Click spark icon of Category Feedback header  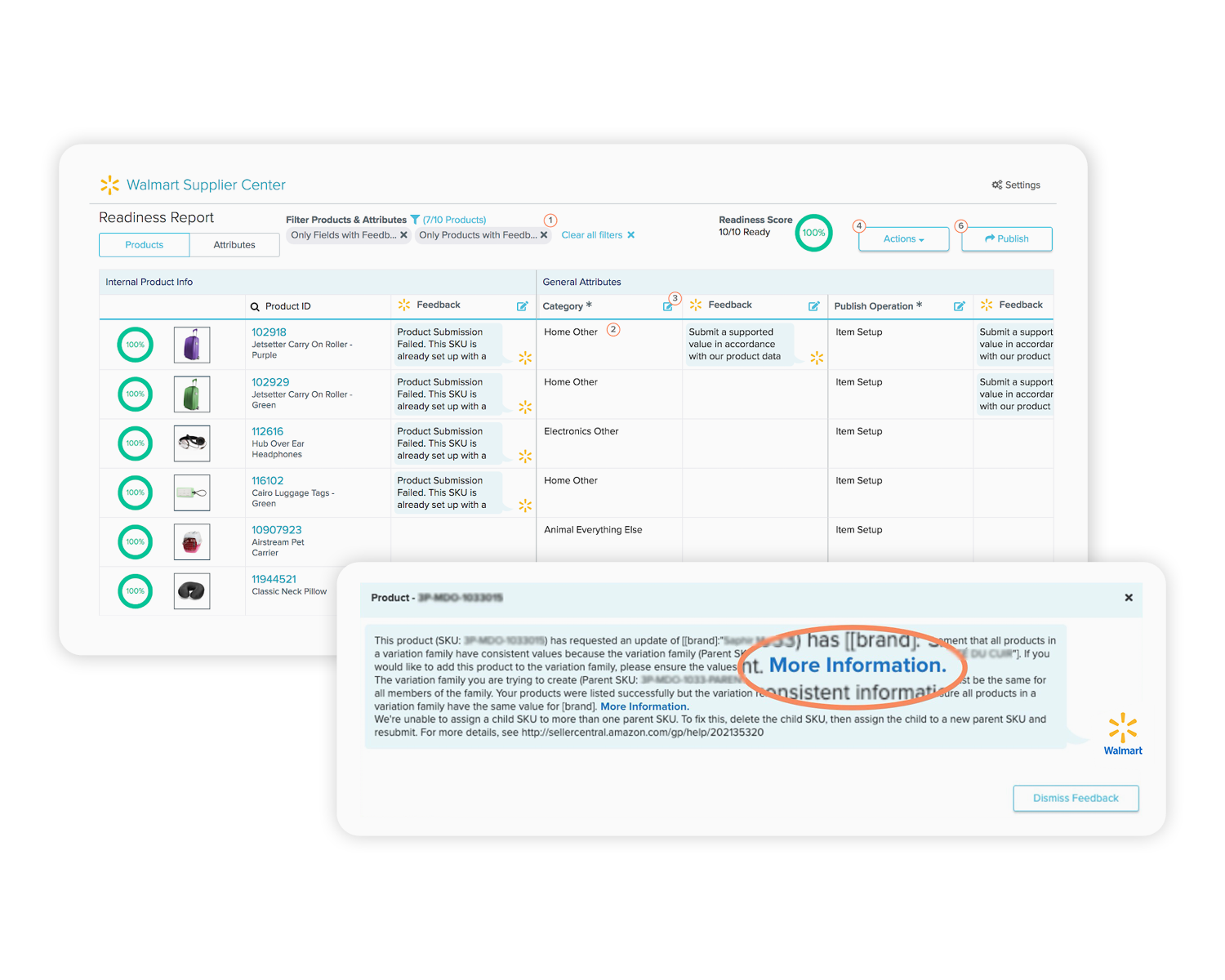[x=696, y=305]
